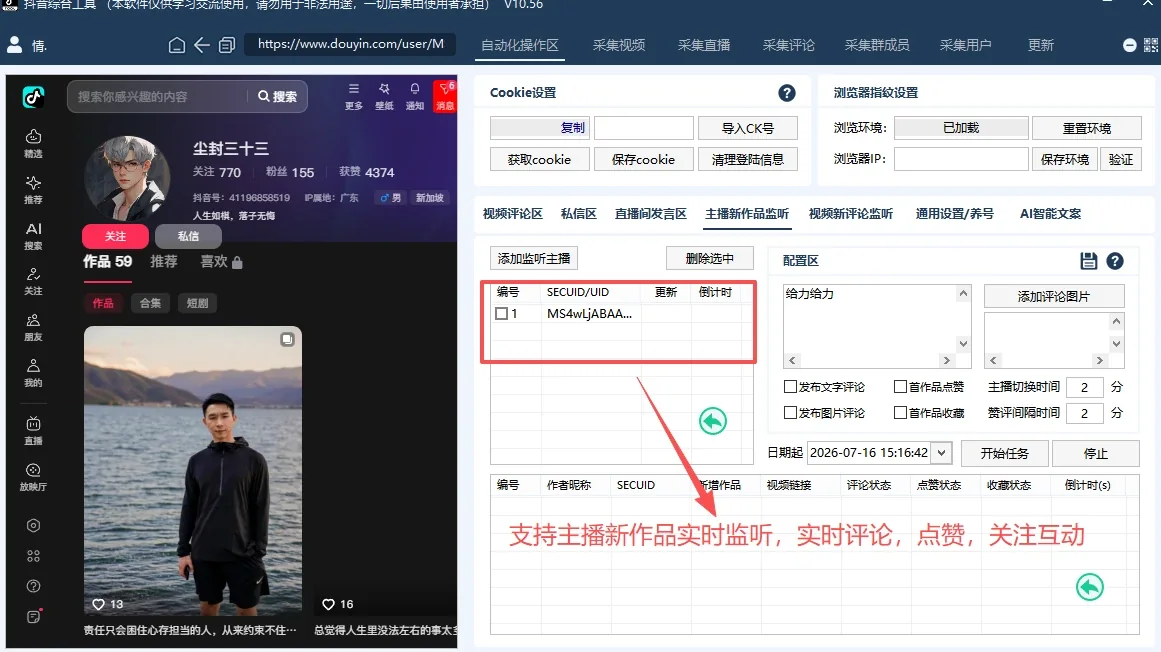Click the Douyin logo icon
Viewport: 1161px width, 652px height.
tap(33, 97)
